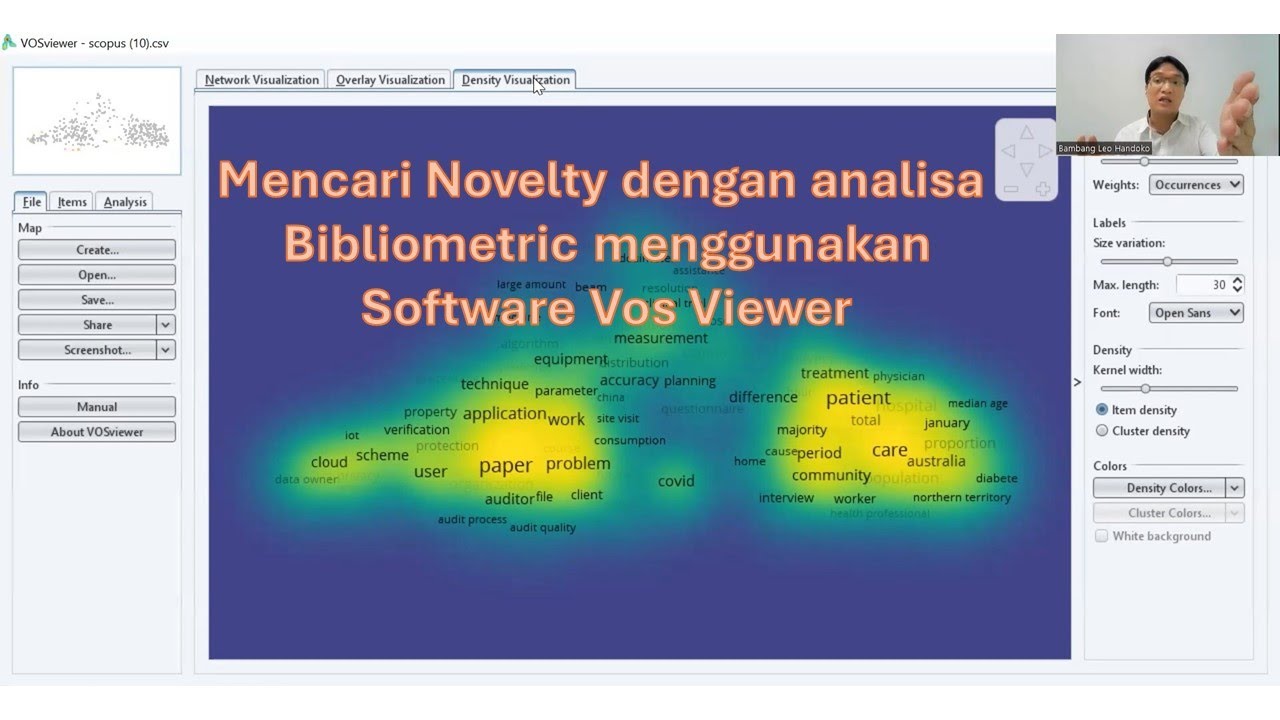Screen dimensions: 1280x720
Task: Click the 'community' term on the map
Action: click(831, 475)
